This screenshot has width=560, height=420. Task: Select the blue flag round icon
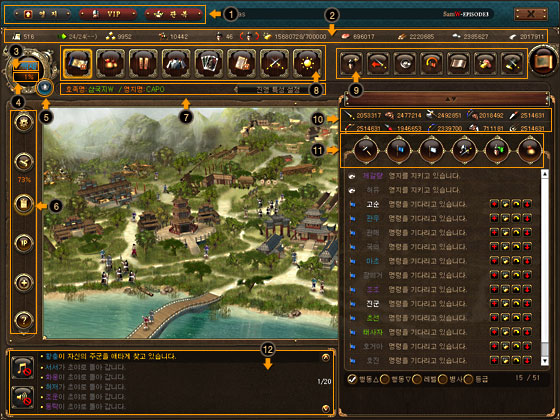tap(398, 150)
